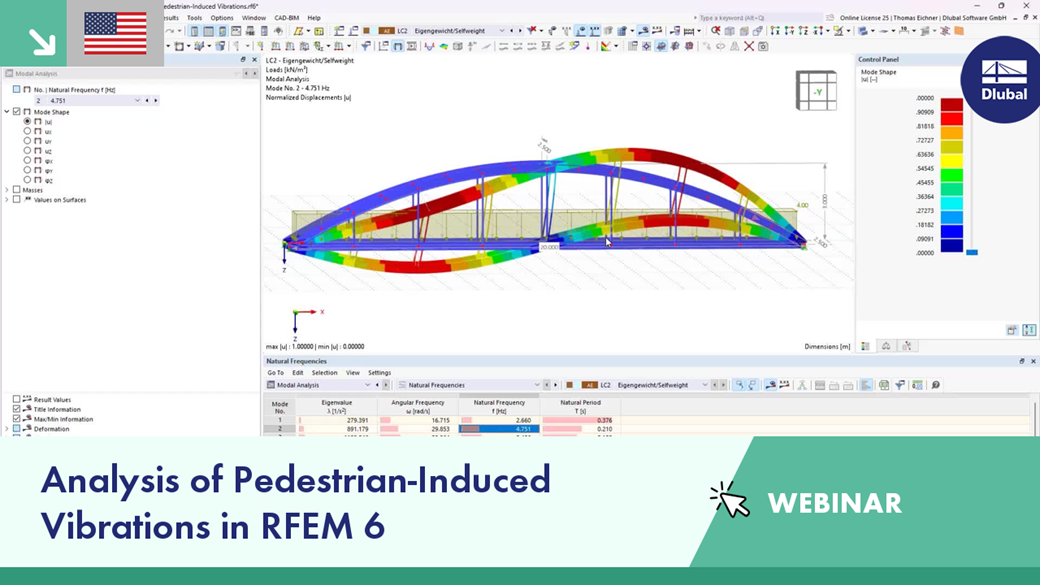1040x585 pixels.
Task: Expand the Values on Surfaces node
Action: click(7, 199)
